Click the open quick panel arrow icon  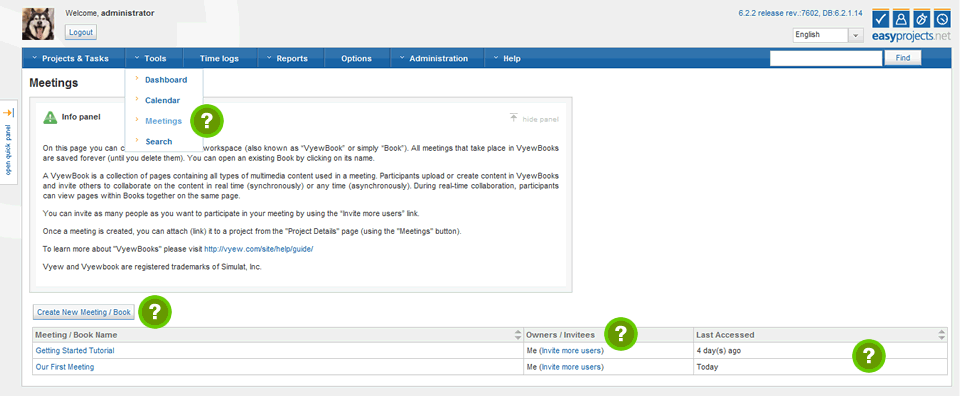tap(8, 113)
